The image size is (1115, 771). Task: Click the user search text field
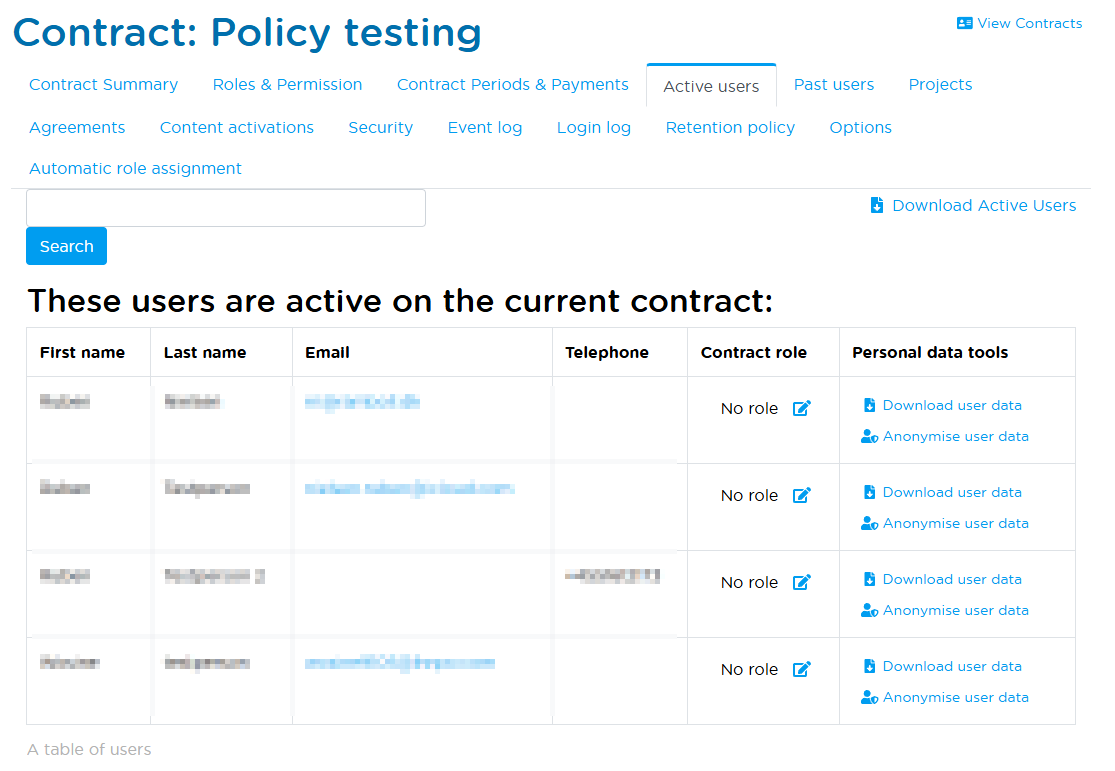[225, 208]
